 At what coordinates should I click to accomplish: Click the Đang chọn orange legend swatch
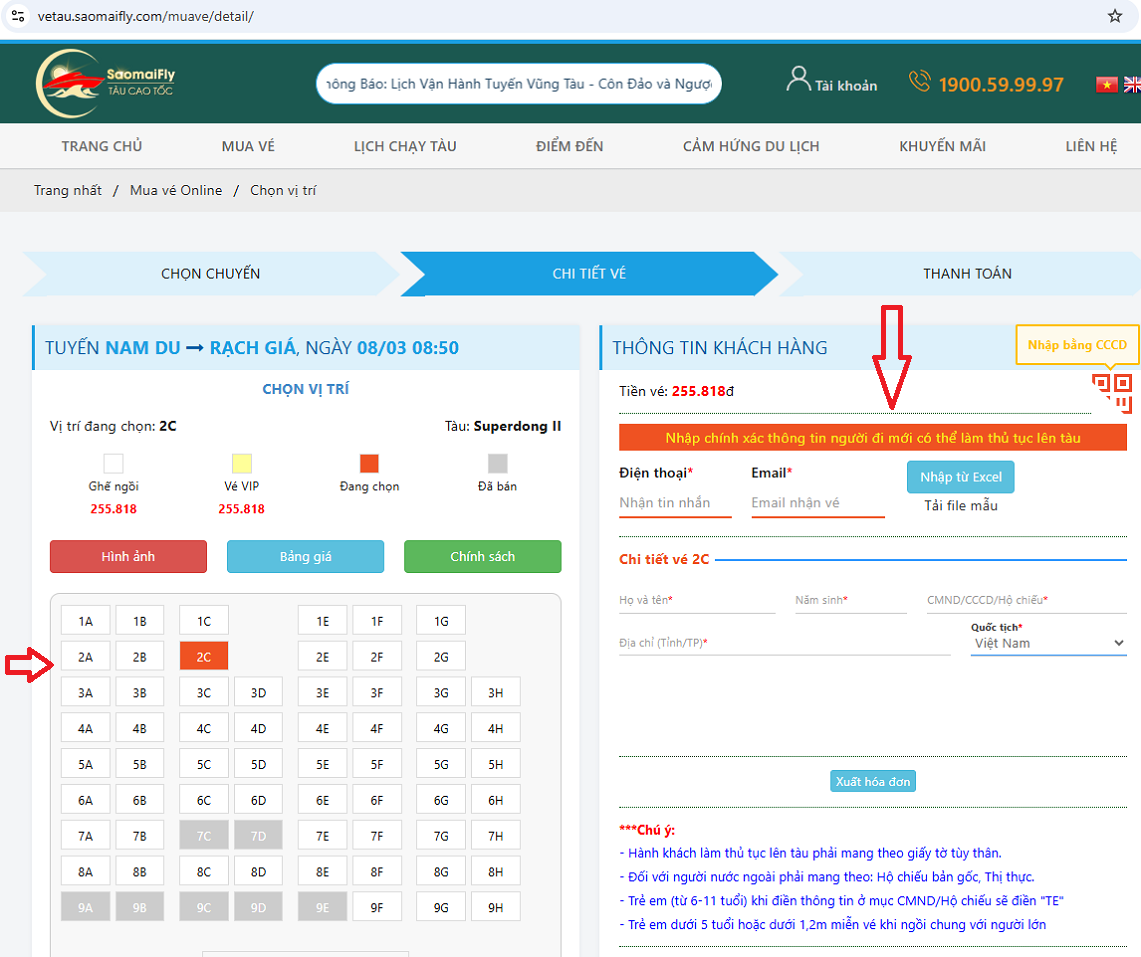coord(369,464)
